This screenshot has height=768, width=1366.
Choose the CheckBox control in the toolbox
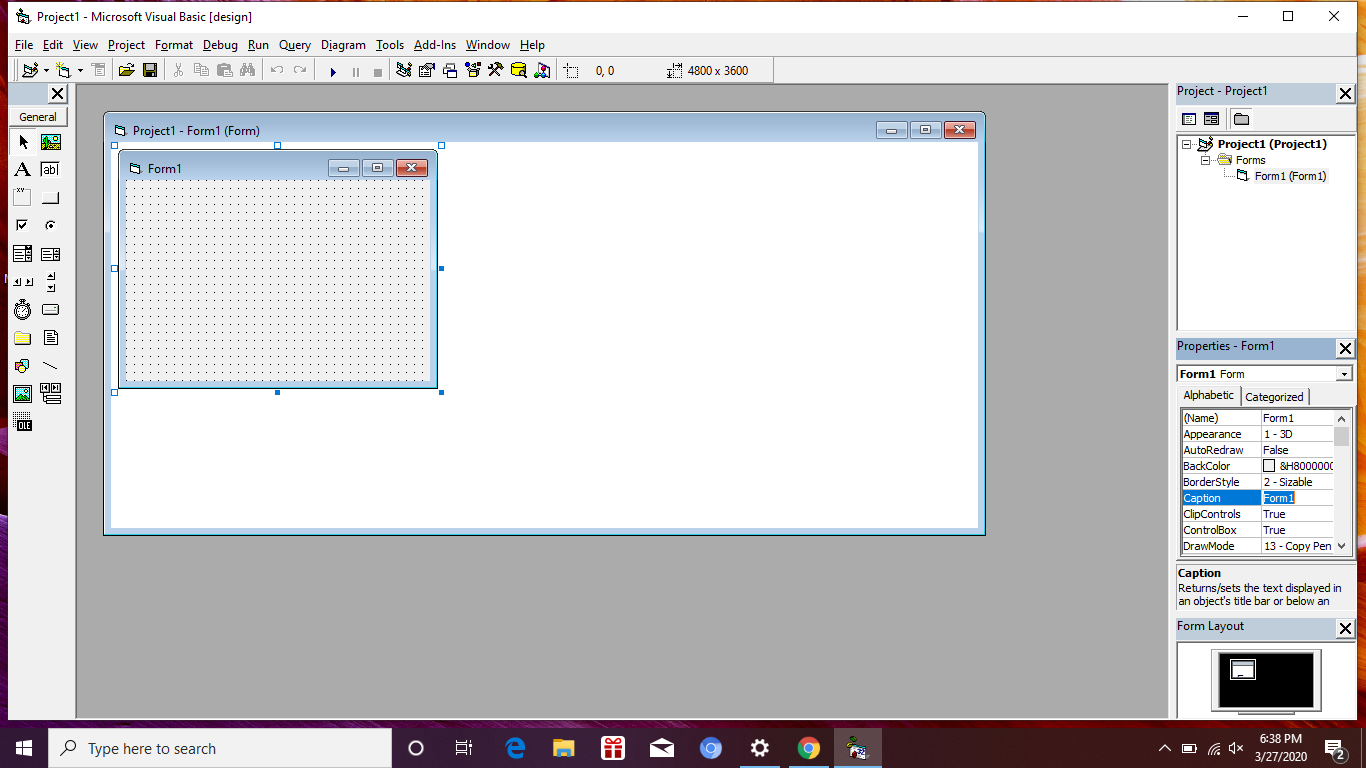(x=23, y=226)
